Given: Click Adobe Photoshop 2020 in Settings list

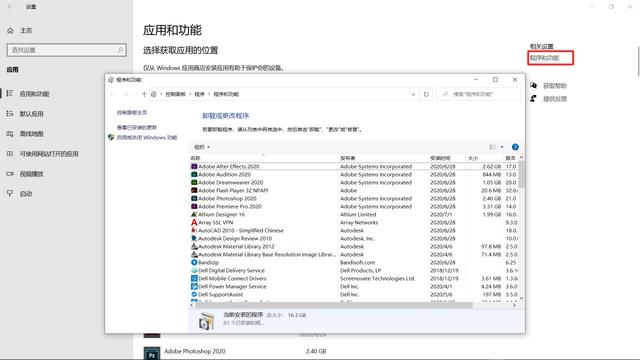Looking at the screenshot, I should pos(195,351).
